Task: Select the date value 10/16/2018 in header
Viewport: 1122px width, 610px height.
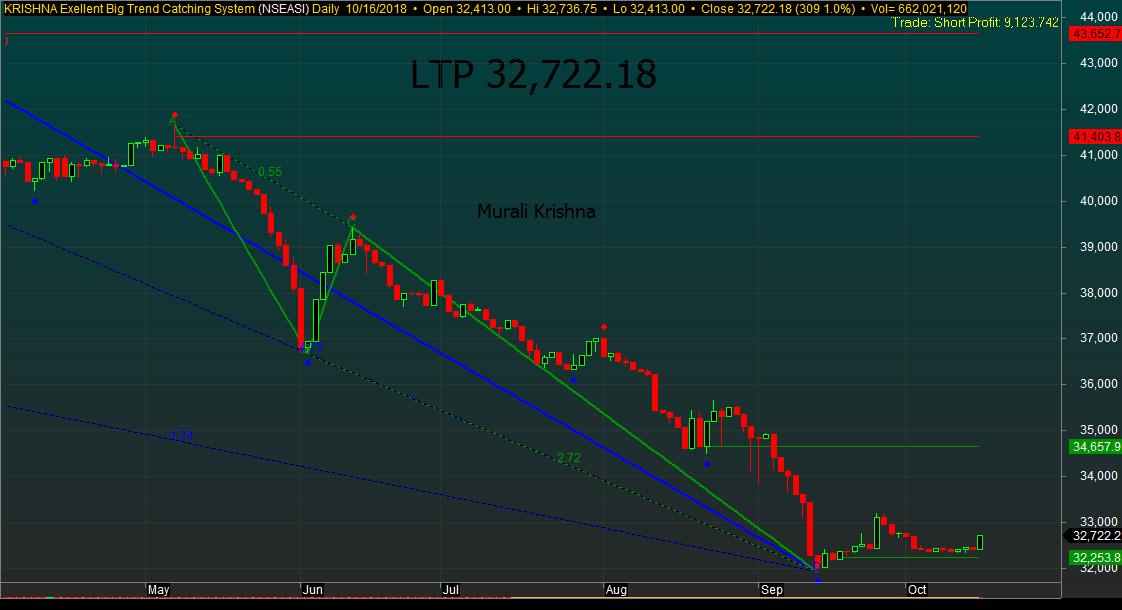Action: pyautogui.click(x=376, y=9)
